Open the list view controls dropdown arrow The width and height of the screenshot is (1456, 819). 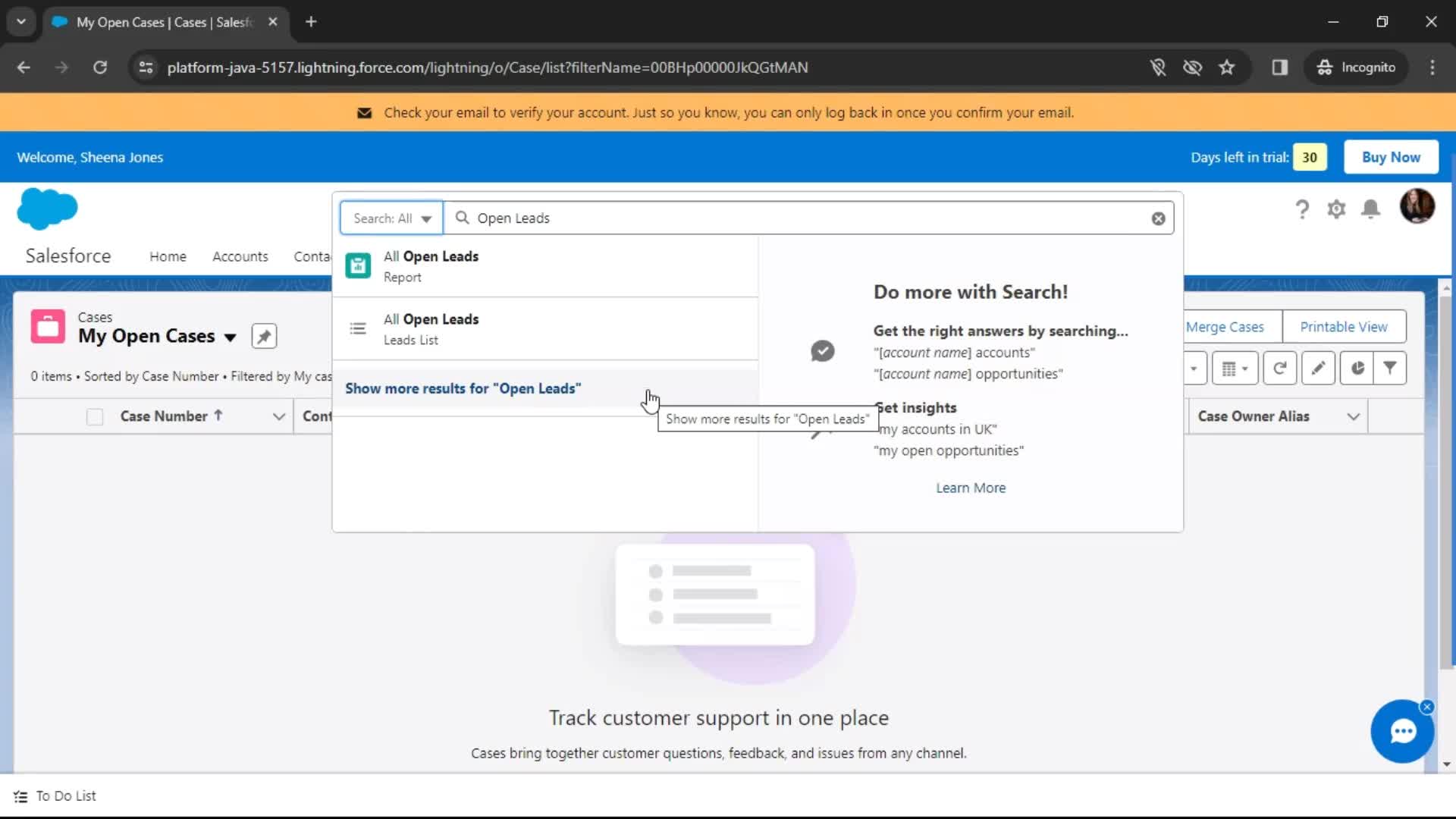click(1194, 369)
